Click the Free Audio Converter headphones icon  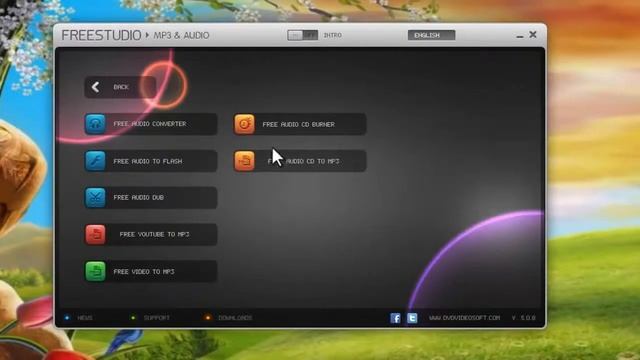(96, 124)
